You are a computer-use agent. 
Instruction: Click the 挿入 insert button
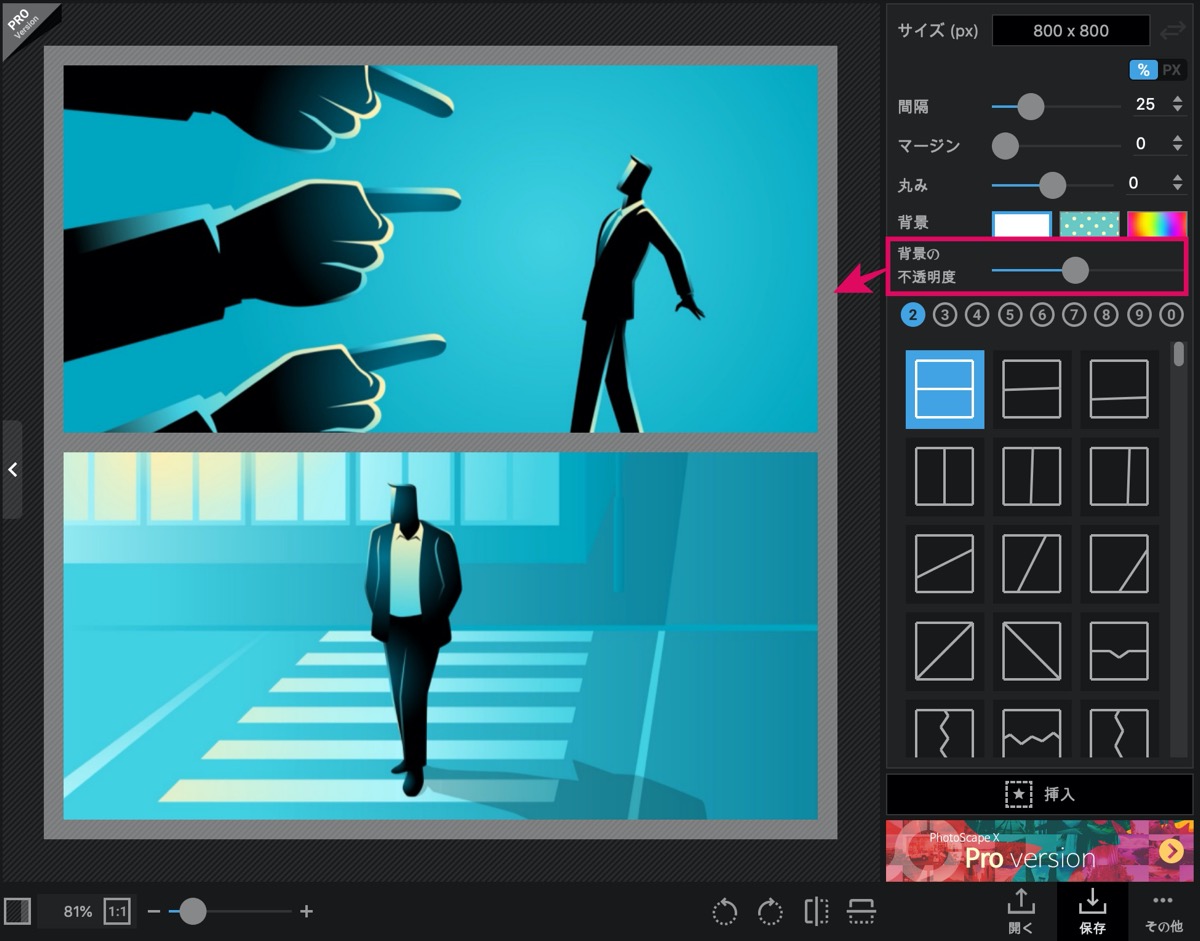tap(1039, 794)
